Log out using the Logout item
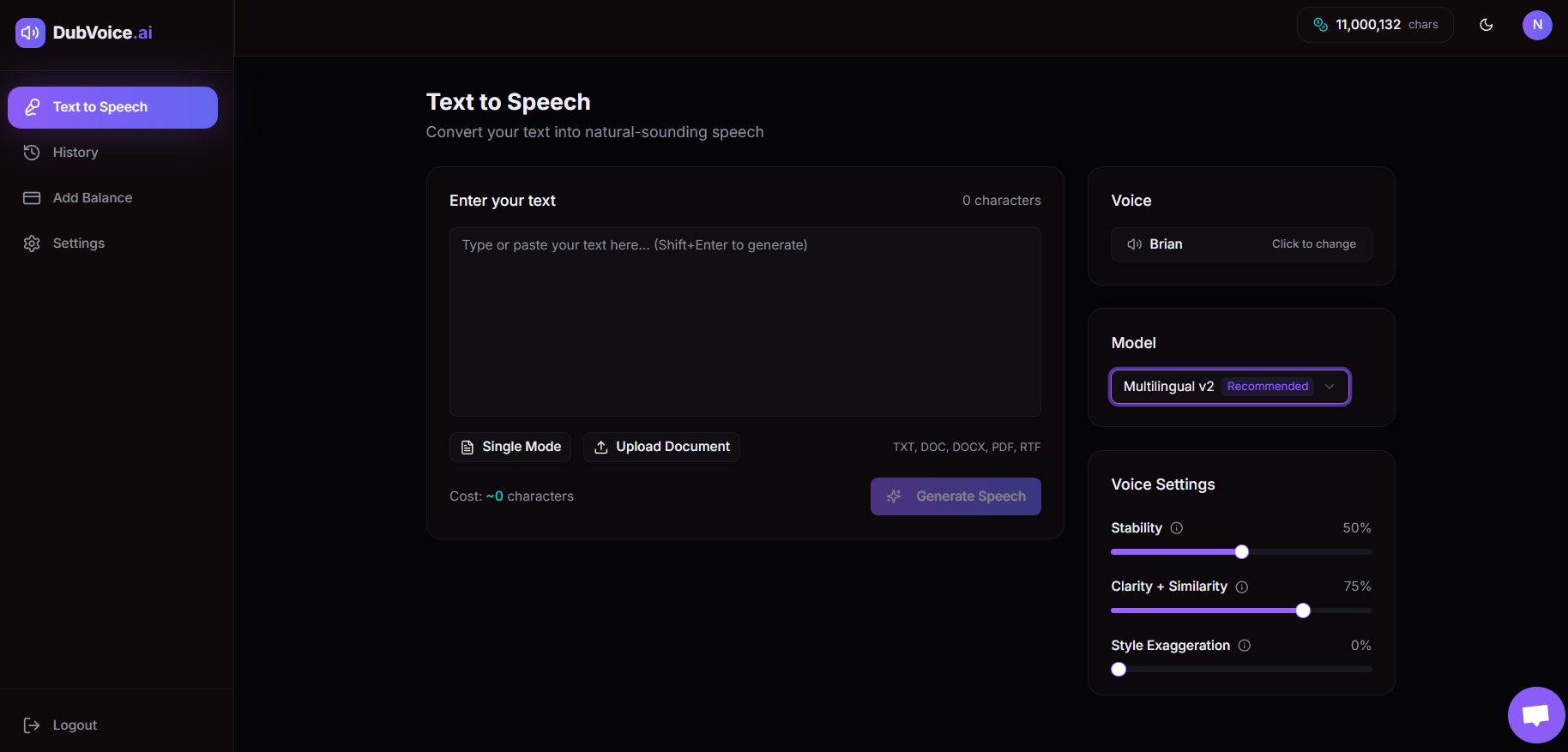The image size is (1568, 752). click(112, 725)
